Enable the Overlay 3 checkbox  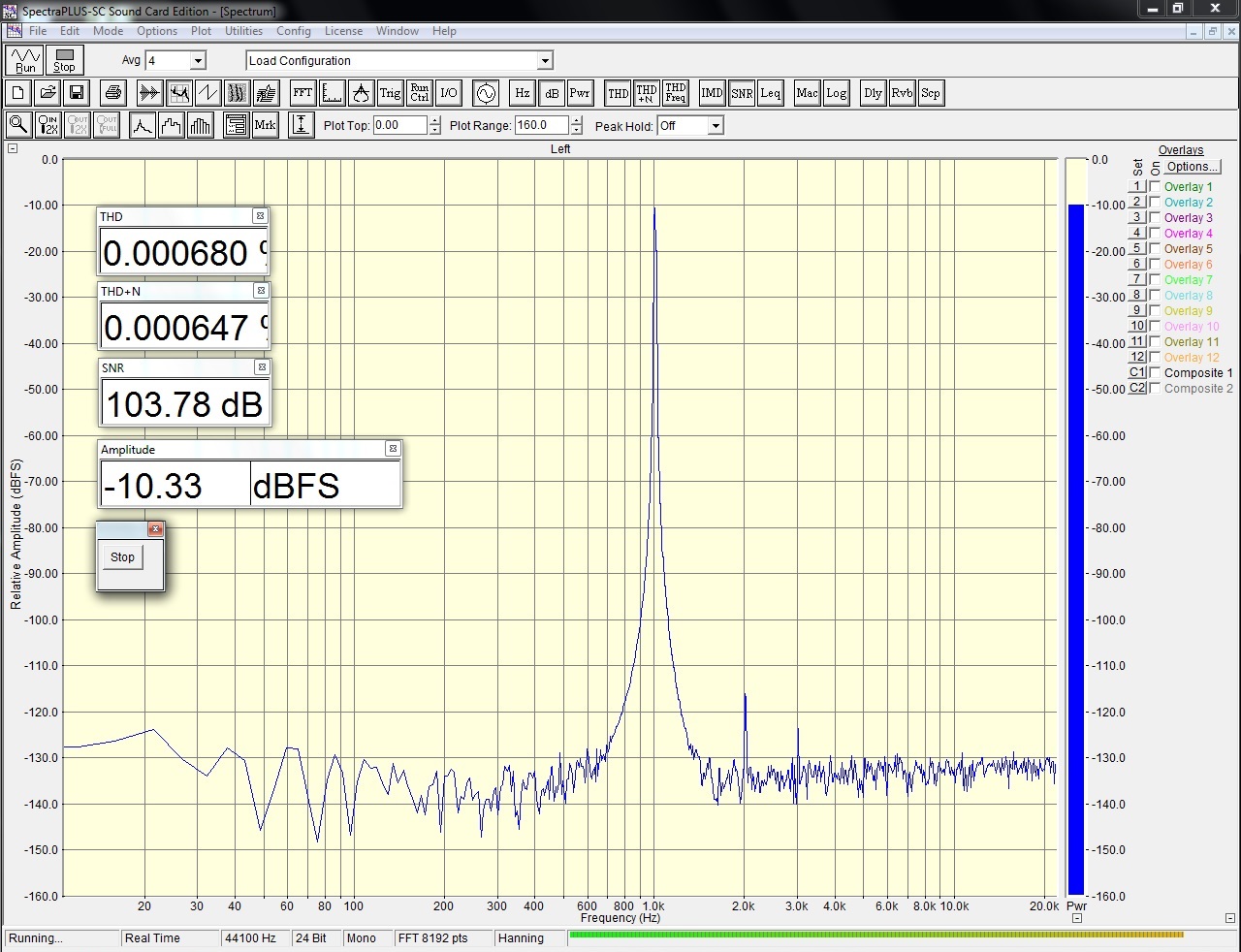pyautogui.click(x=1155, y=218)
